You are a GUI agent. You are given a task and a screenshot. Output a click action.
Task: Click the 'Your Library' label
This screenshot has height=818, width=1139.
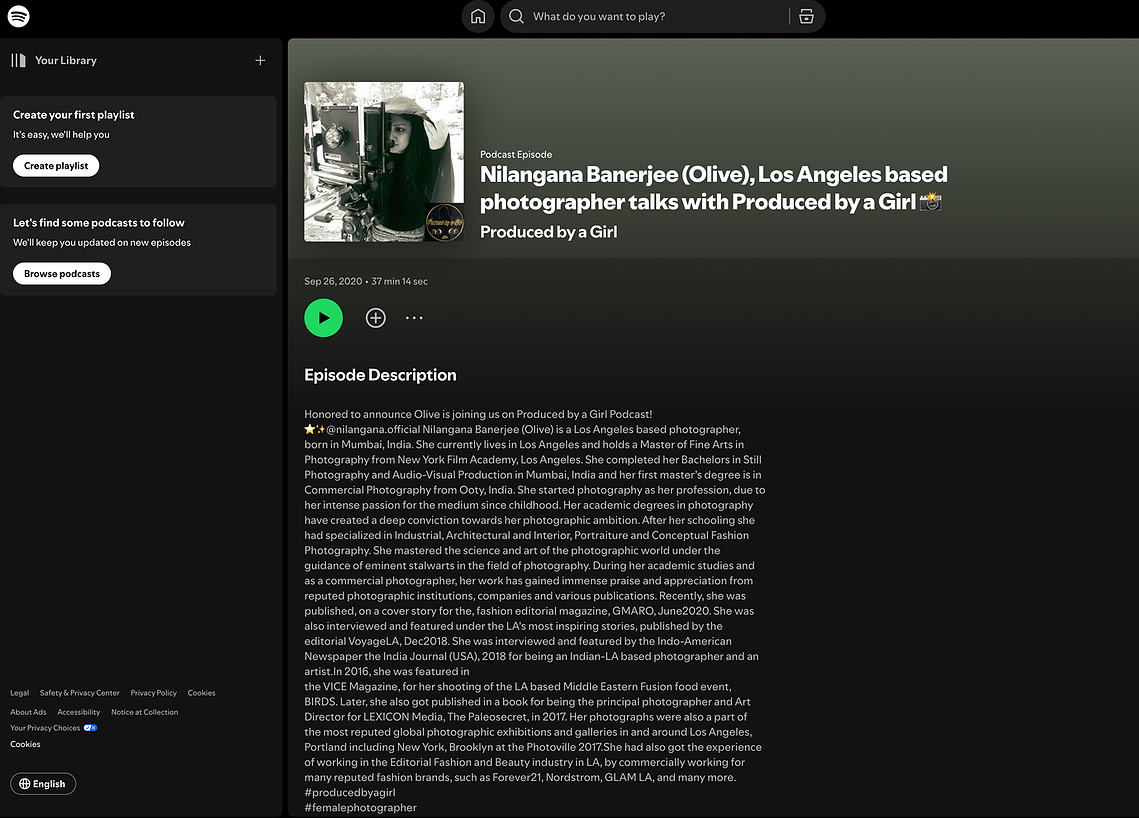(x=66, y=60)
